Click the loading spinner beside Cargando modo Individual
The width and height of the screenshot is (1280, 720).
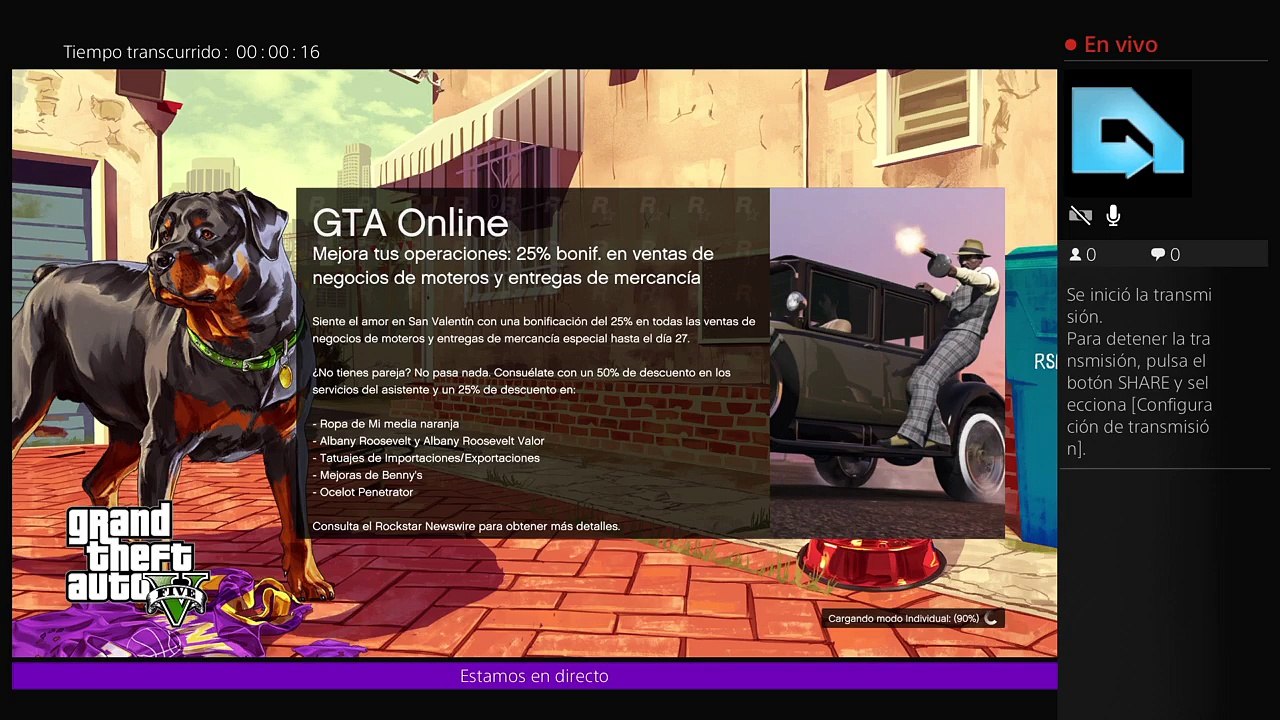tap(991, 619)
